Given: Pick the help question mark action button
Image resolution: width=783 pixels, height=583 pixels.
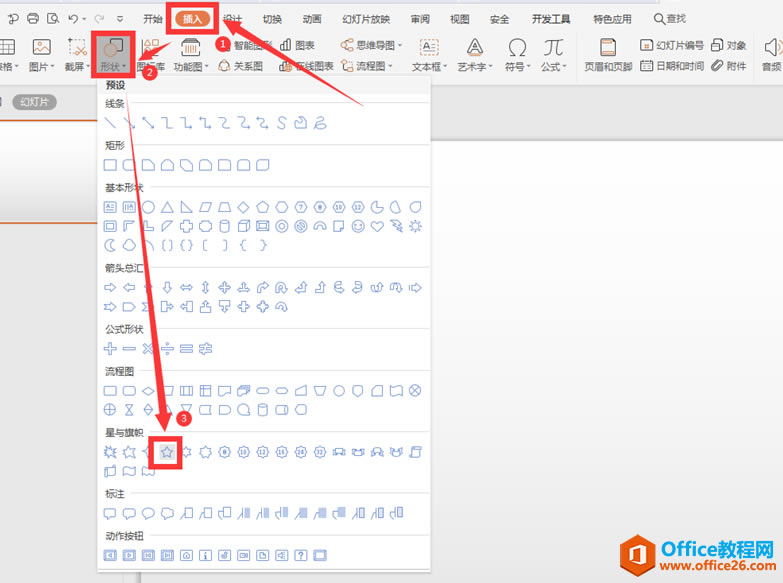Looking at the screenshot, I should click(301, 556).
